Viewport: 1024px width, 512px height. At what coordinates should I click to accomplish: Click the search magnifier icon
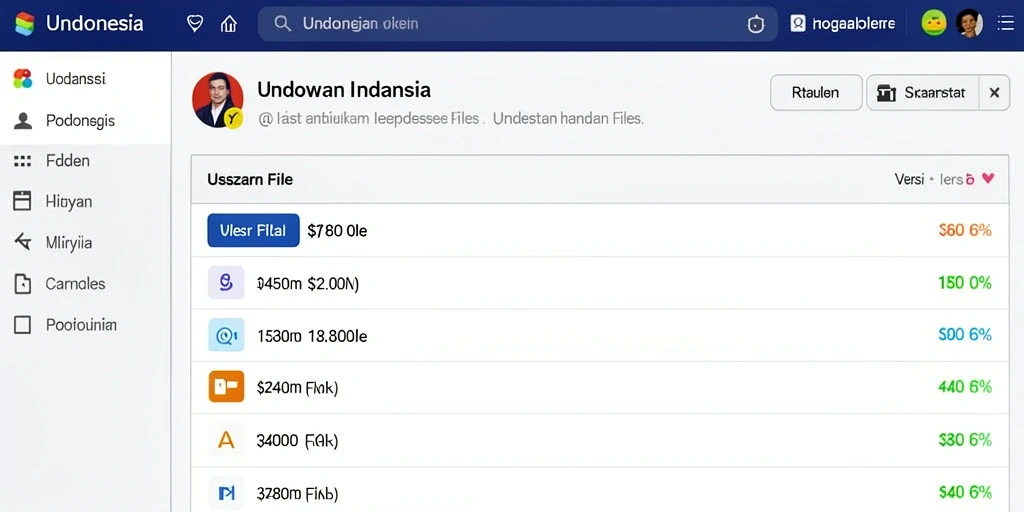(x=282, y=24)
